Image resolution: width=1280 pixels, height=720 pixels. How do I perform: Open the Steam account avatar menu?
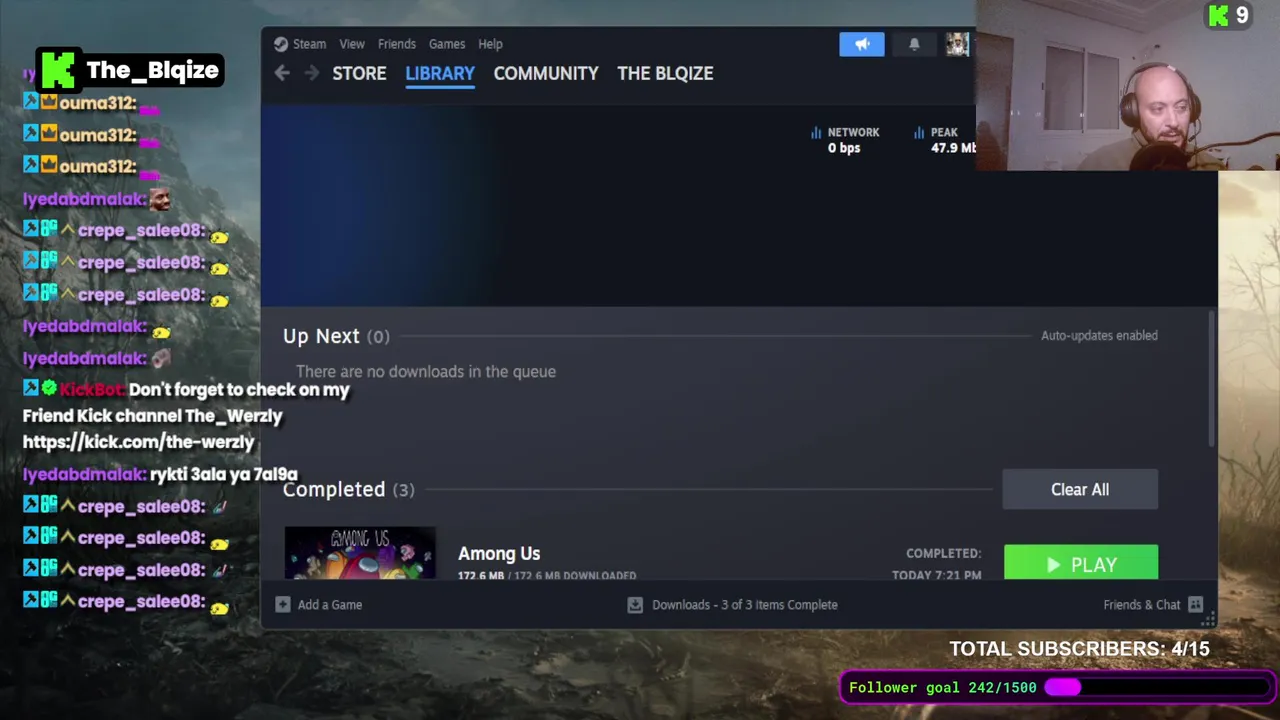(957, 44)
